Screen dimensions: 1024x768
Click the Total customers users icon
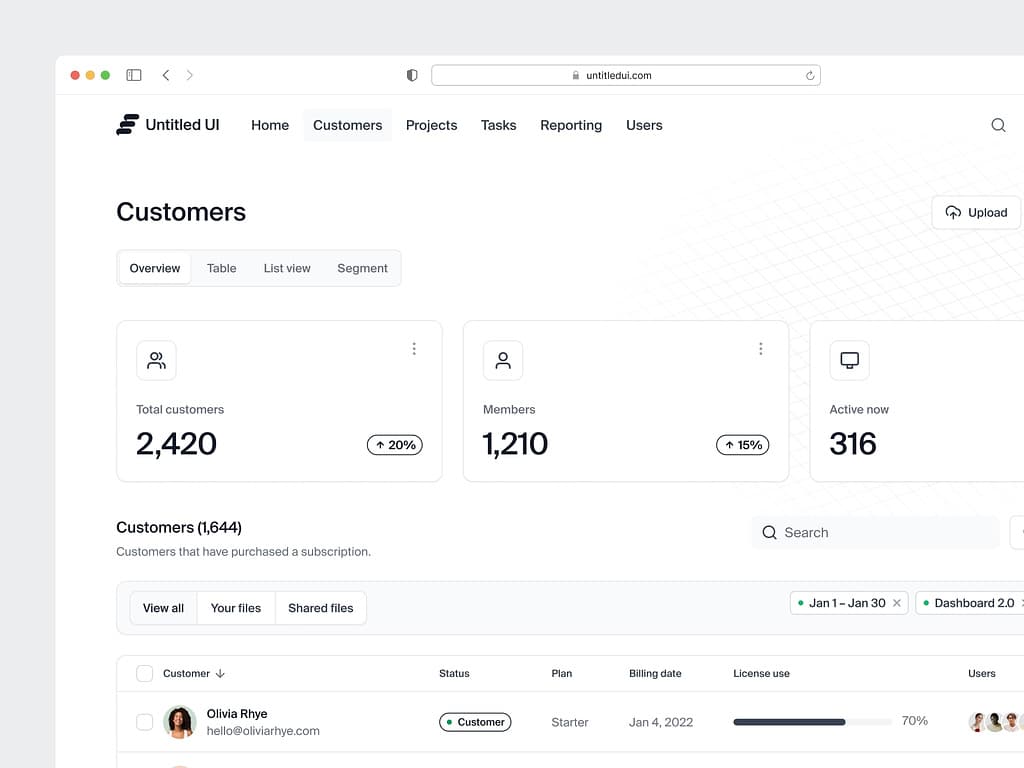(156, 361)
